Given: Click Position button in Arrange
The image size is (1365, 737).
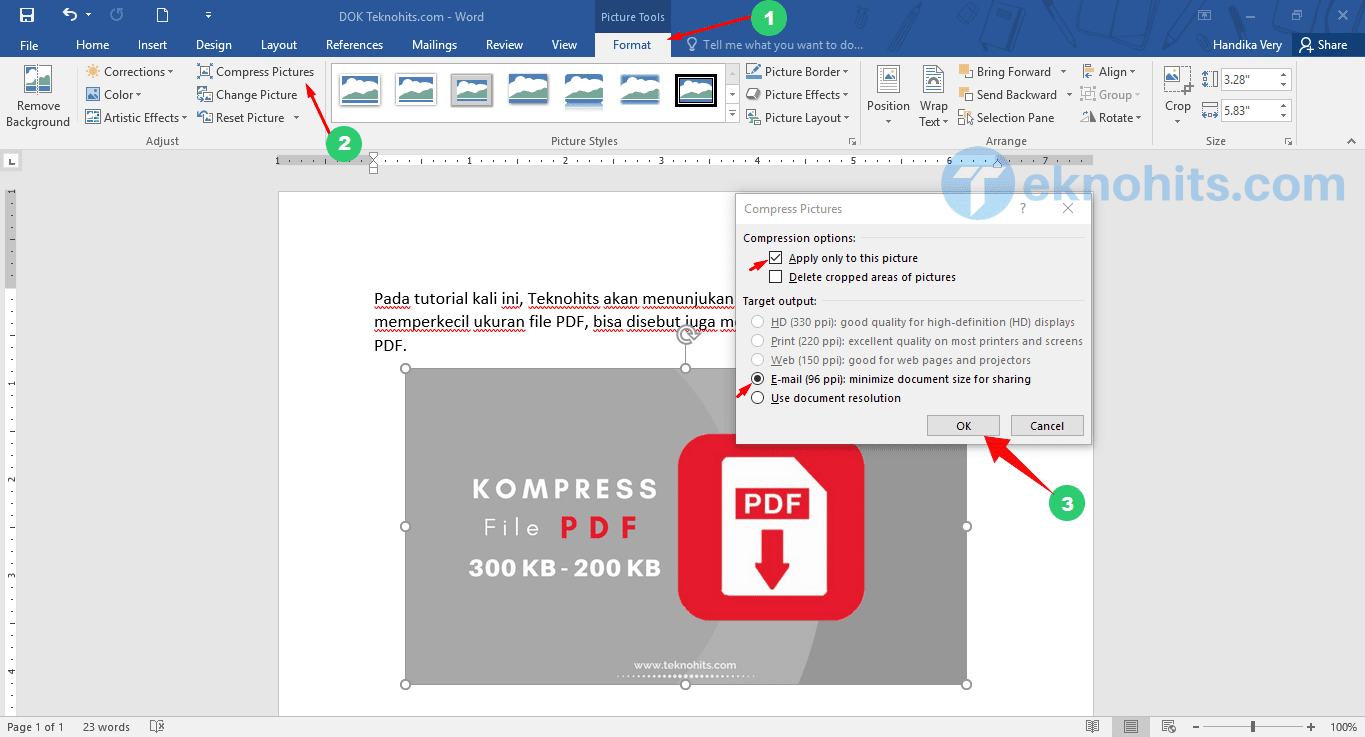Looking at the screenshot, I should tap(888, 96).
